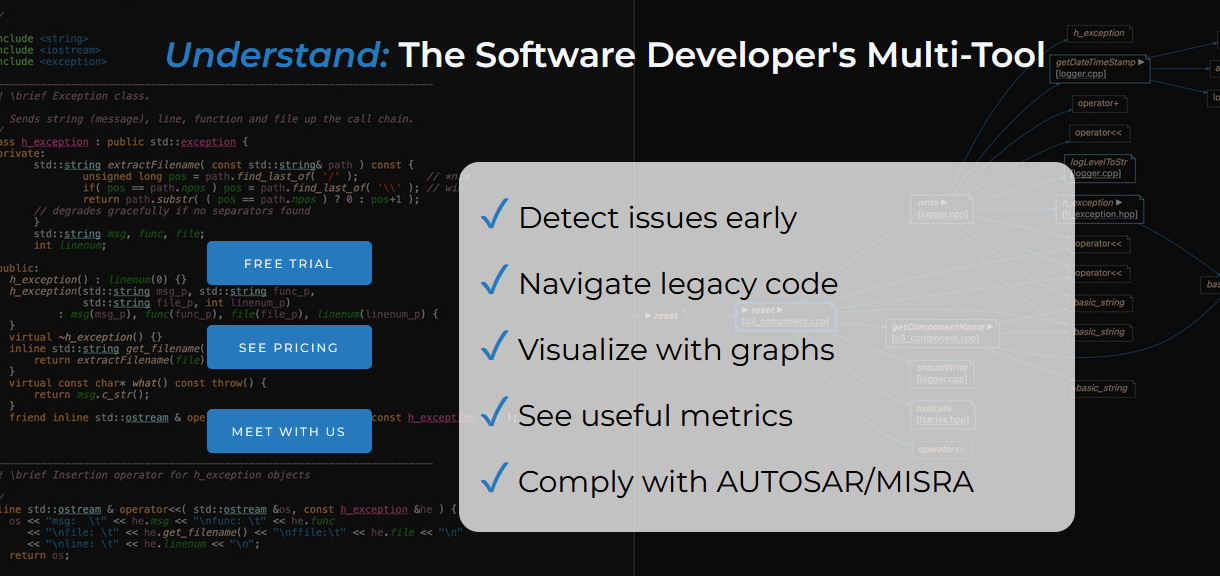Click the 'Comply with AUTOSAR/MISRA' text
The width and height of the screenshot is (1220, 576).
pyautogui.click(x=746, y=482)
